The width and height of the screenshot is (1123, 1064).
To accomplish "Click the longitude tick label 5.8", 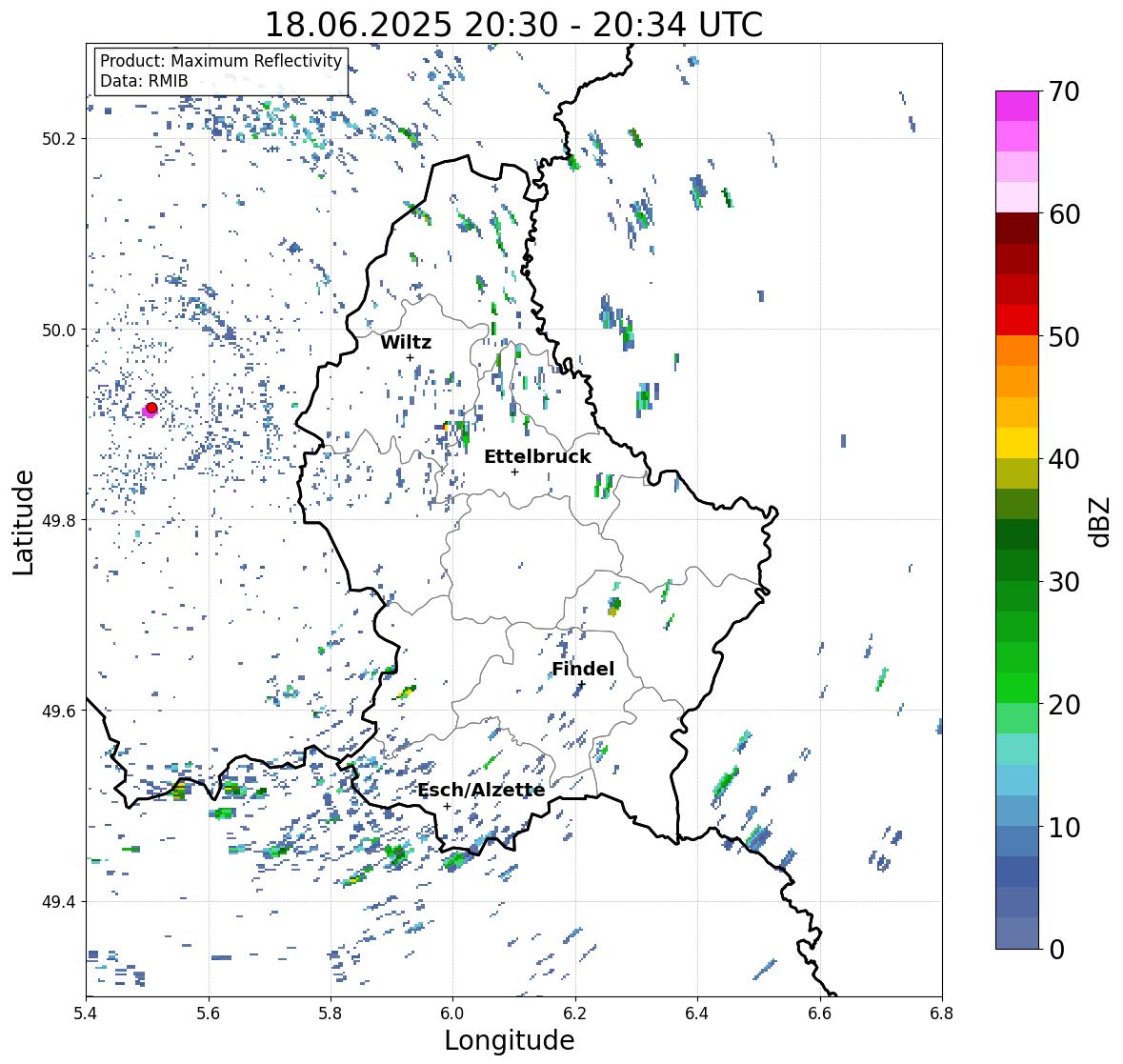I will click(x=331, y=1014).
